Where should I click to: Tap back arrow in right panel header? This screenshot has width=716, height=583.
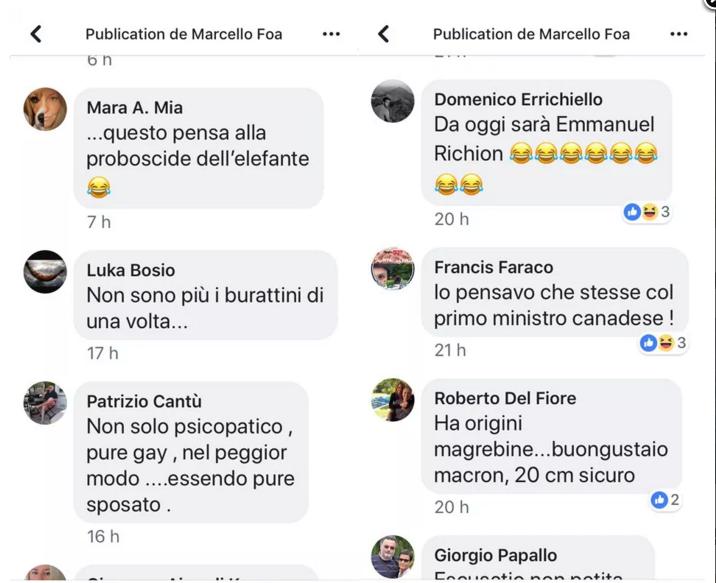[x=384, y=34]
